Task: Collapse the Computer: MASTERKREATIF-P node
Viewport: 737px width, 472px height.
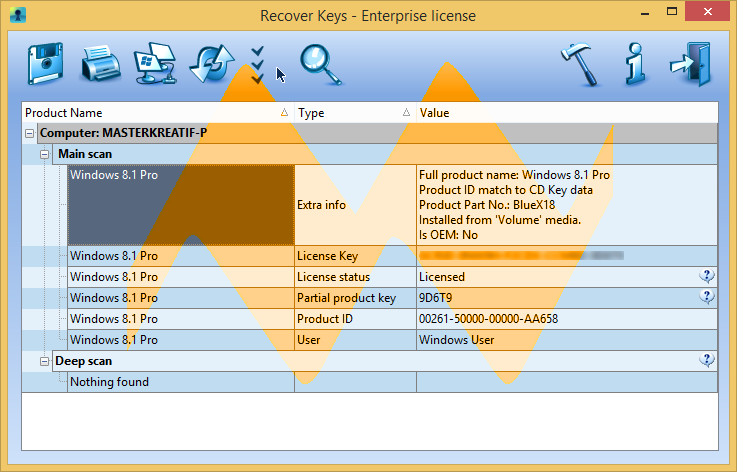Action: point(30,134)
